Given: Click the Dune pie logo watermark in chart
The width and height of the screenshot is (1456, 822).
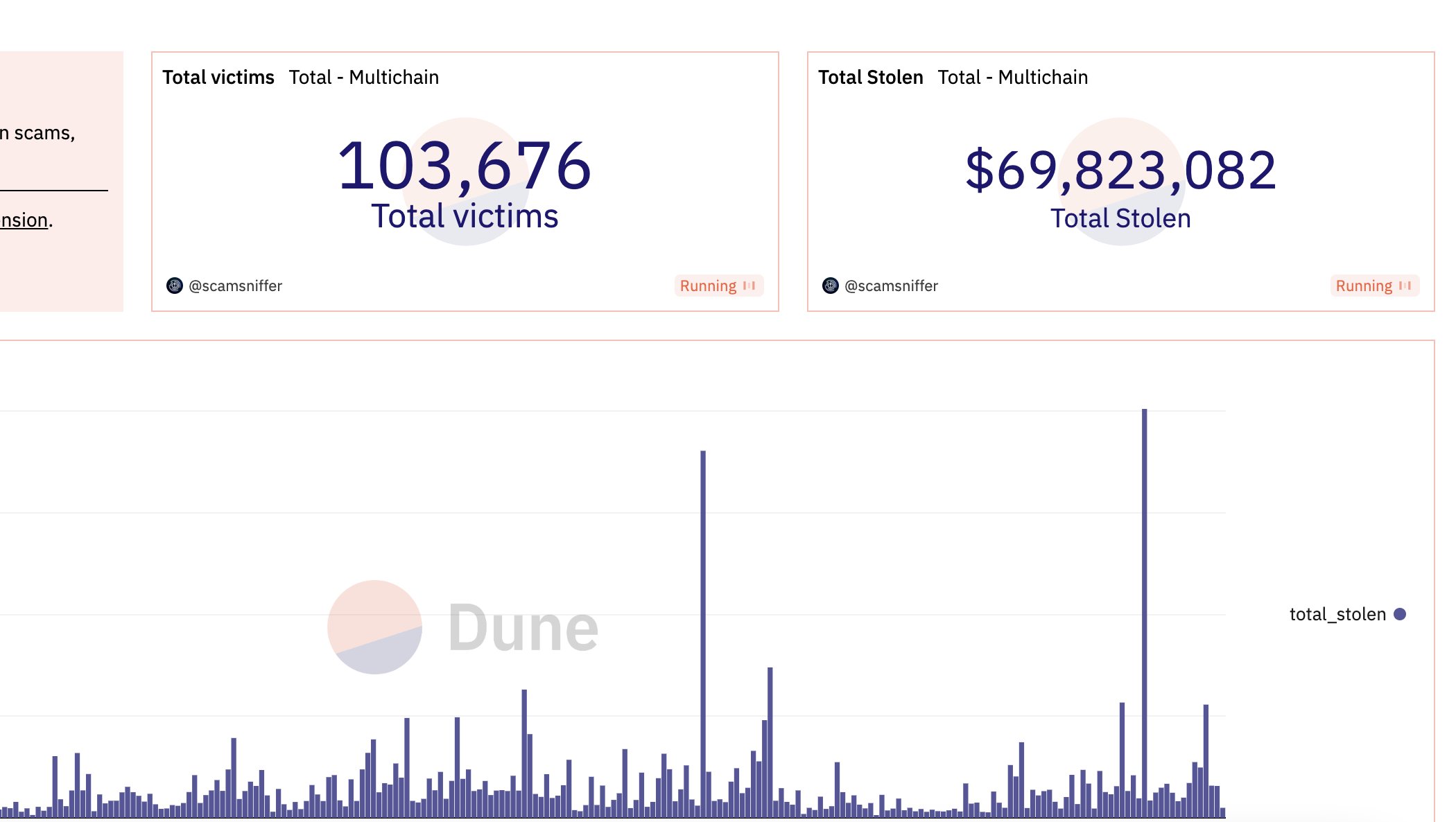Looking at the screenshot, I should point(374,627).
